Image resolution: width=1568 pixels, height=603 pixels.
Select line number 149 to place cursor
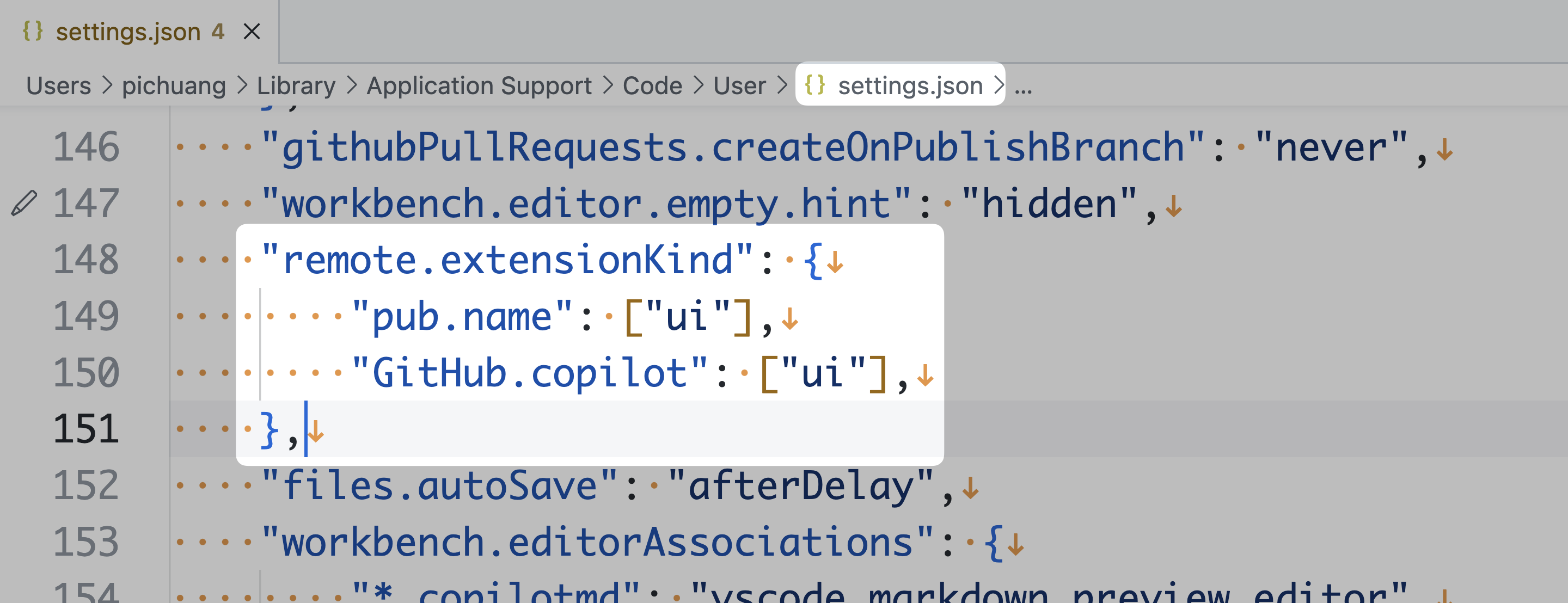pyautogui.click(x=87, y=316)
